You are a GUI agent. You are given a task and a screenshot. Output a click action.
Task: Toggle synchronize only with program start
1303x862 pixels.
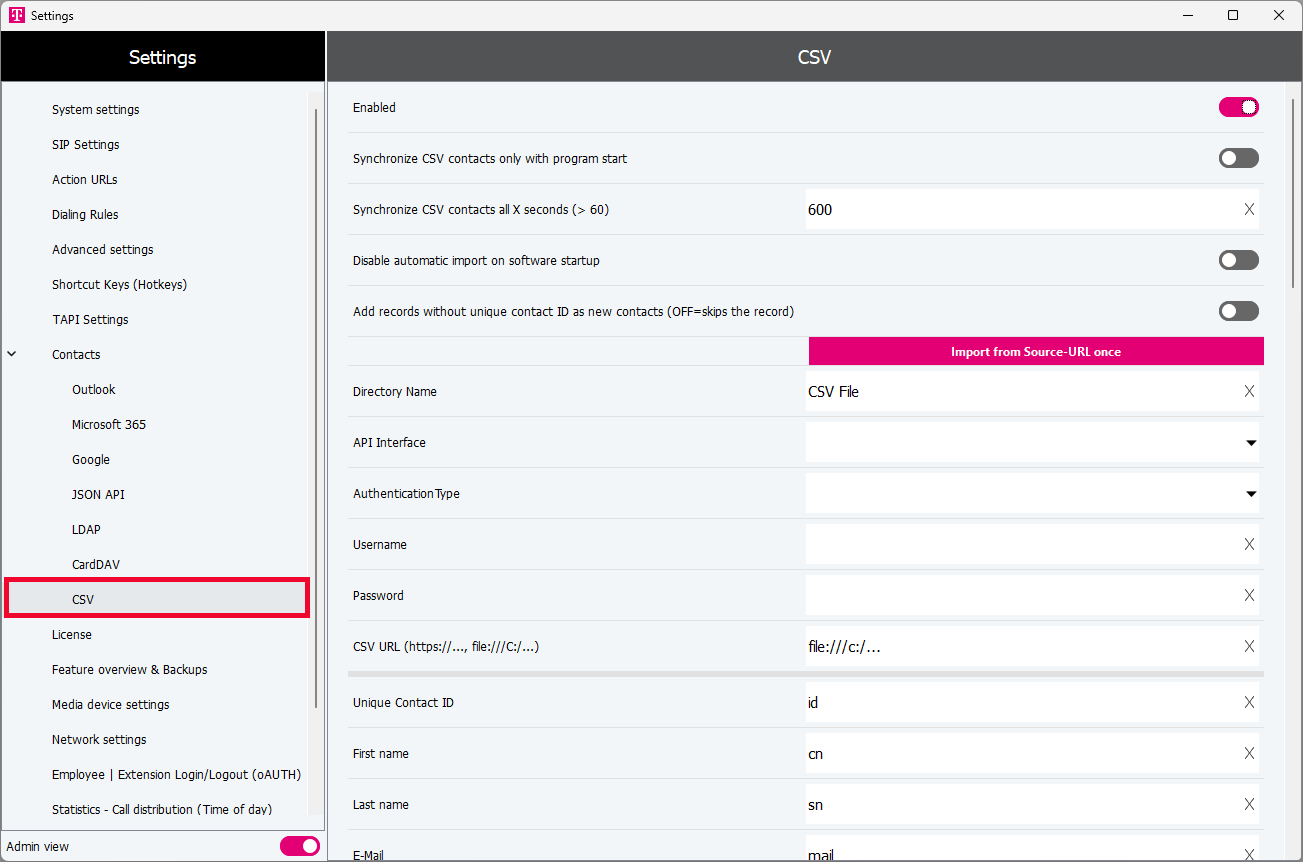[1238, 159]
